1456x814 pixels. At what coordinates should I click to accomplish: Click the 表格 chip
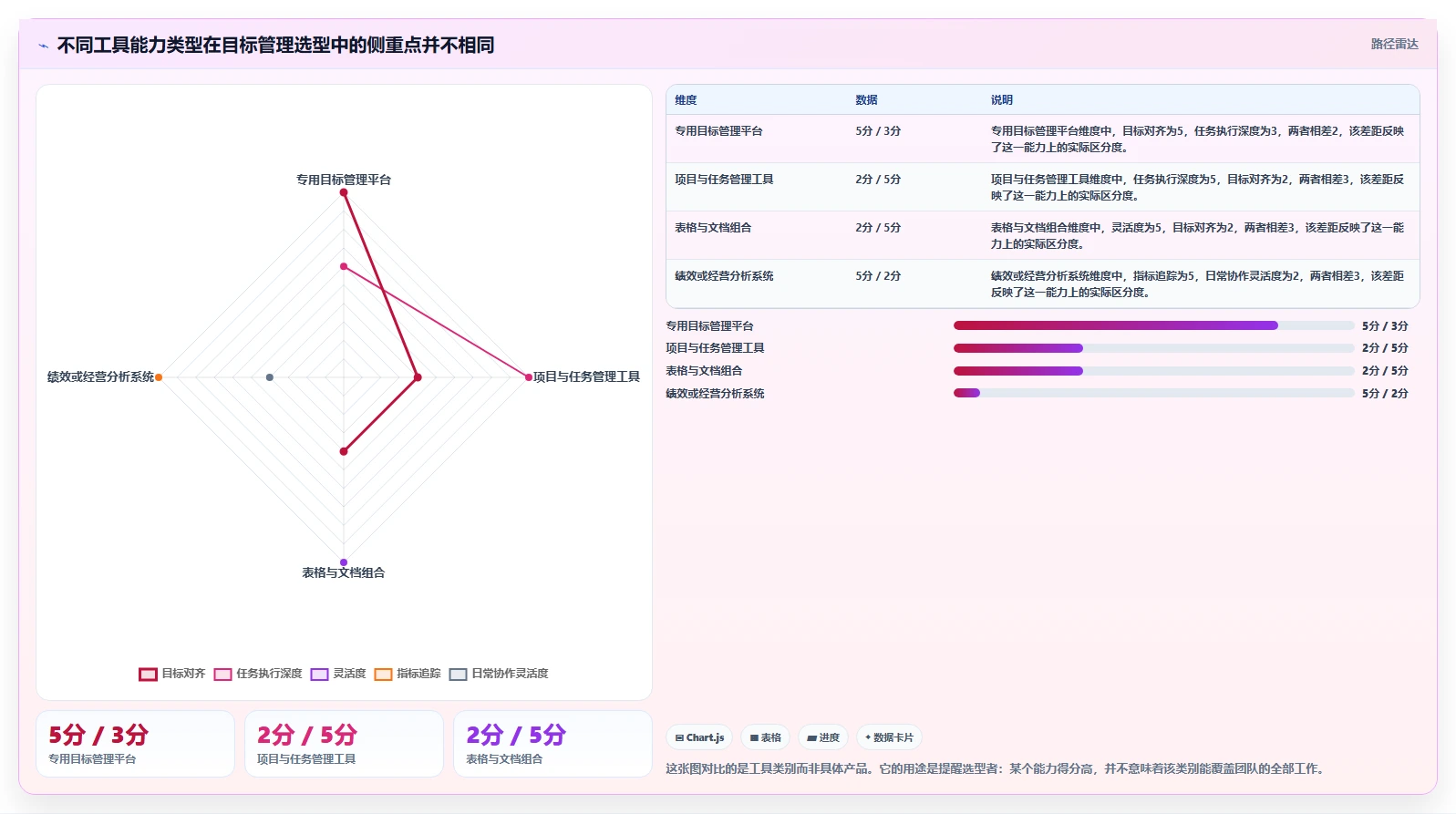click(765, 737)
